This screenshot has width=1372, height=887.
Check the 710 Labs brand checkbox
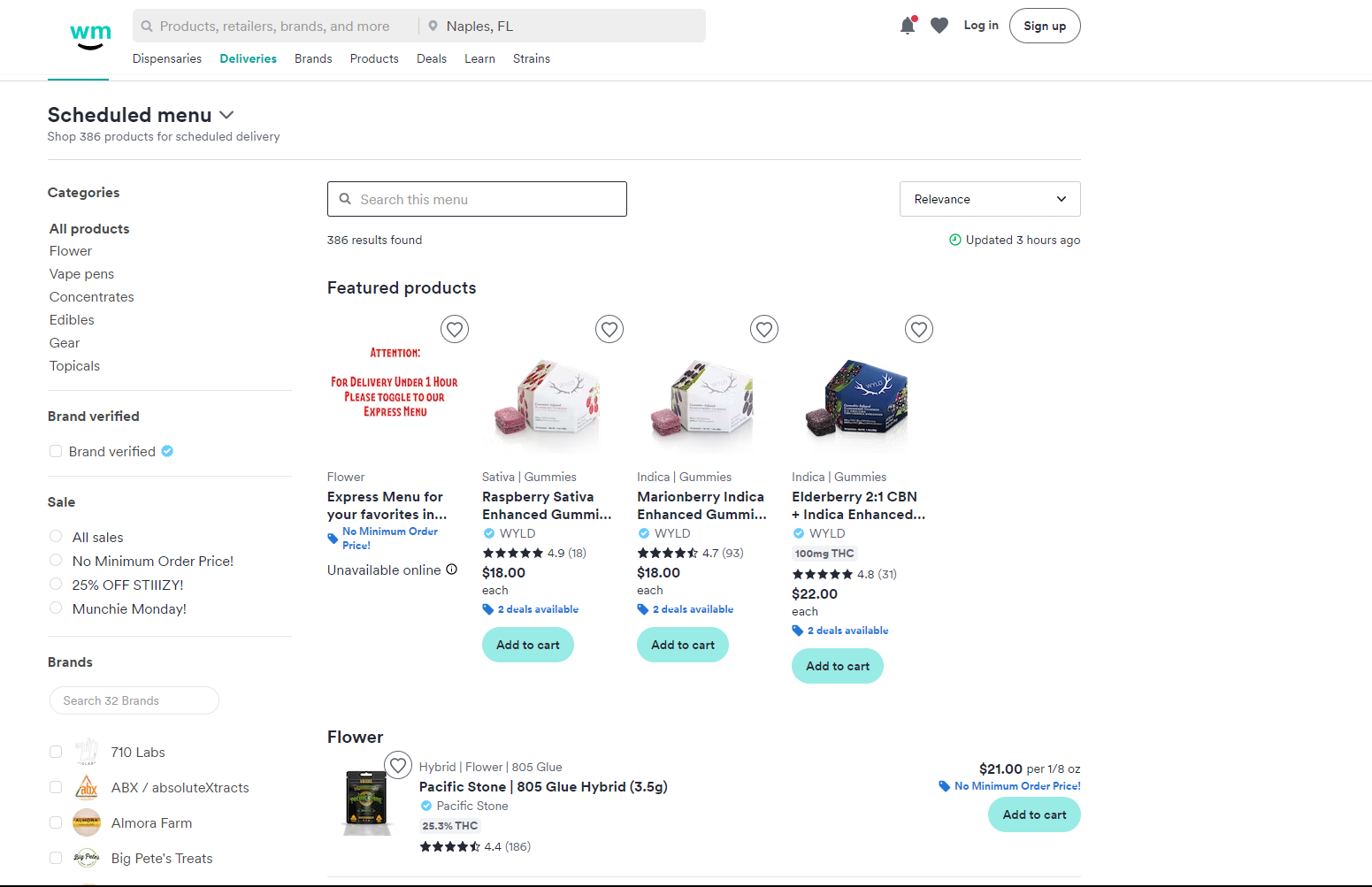(x=56, y=752)
